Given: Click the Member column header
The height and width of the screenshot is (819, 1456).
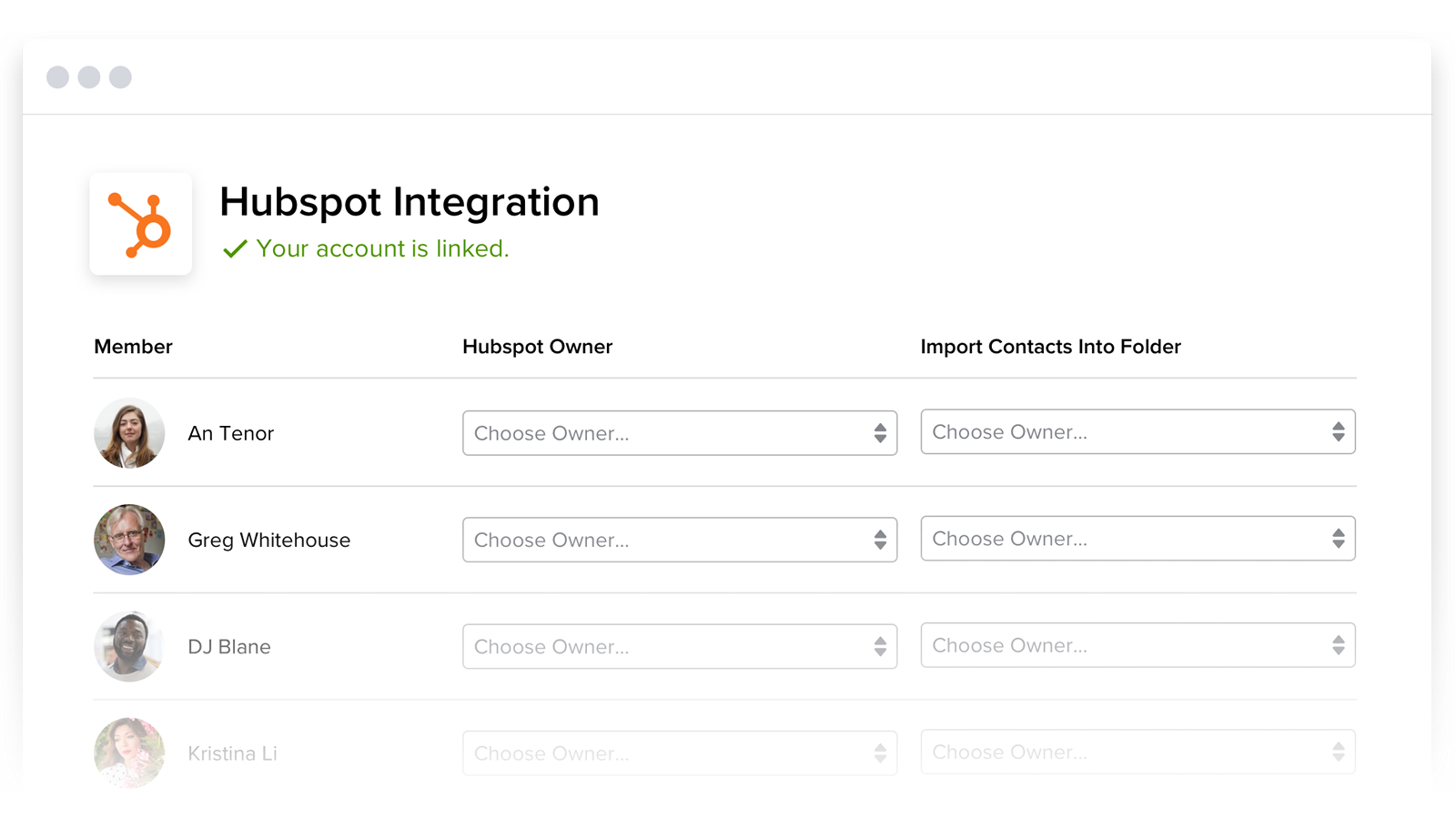Looking at the screenshot, I should (133, 347).
